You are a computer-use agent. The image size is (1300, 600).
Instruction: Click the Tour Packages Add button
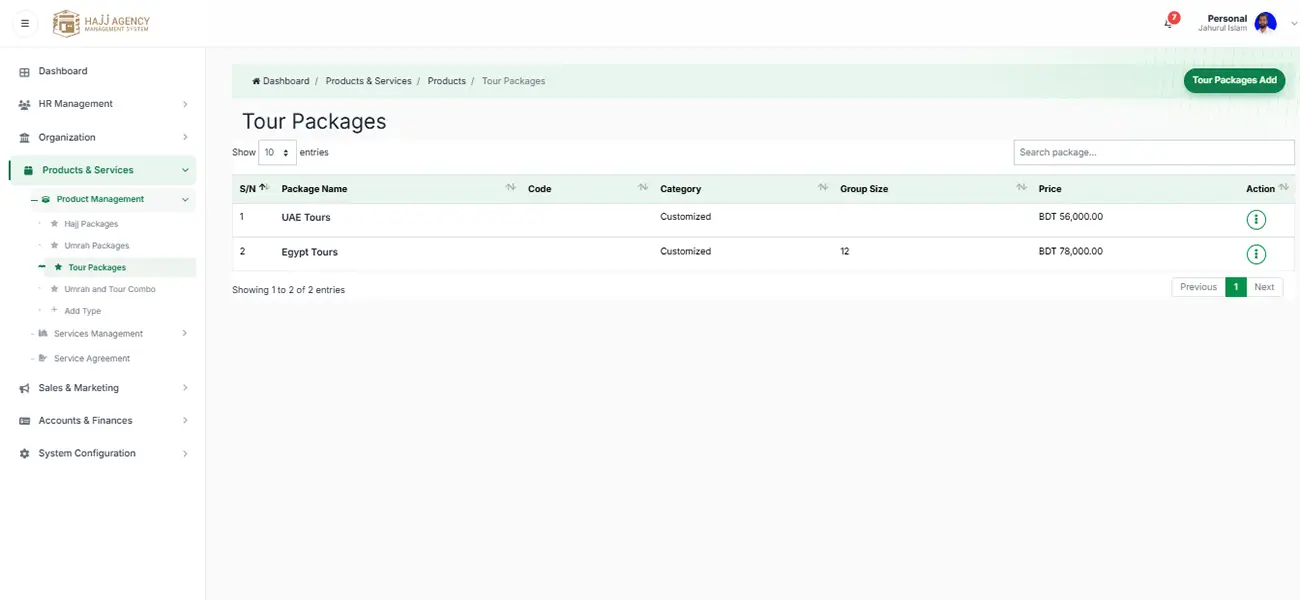pos(1234,81)
